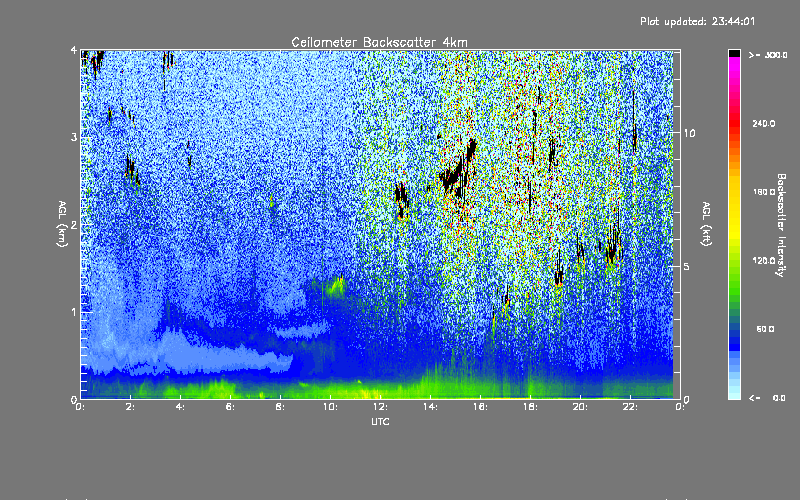Click the '16:' UTC tick label
This screenshot has height=500, width=800.
480,407
